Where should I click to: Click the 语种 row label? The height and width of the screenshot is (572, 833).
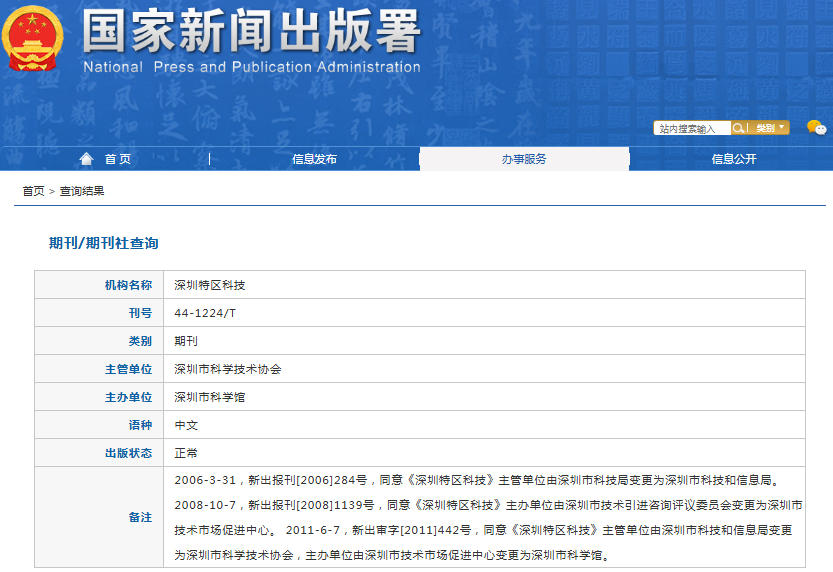coord(140,425)
